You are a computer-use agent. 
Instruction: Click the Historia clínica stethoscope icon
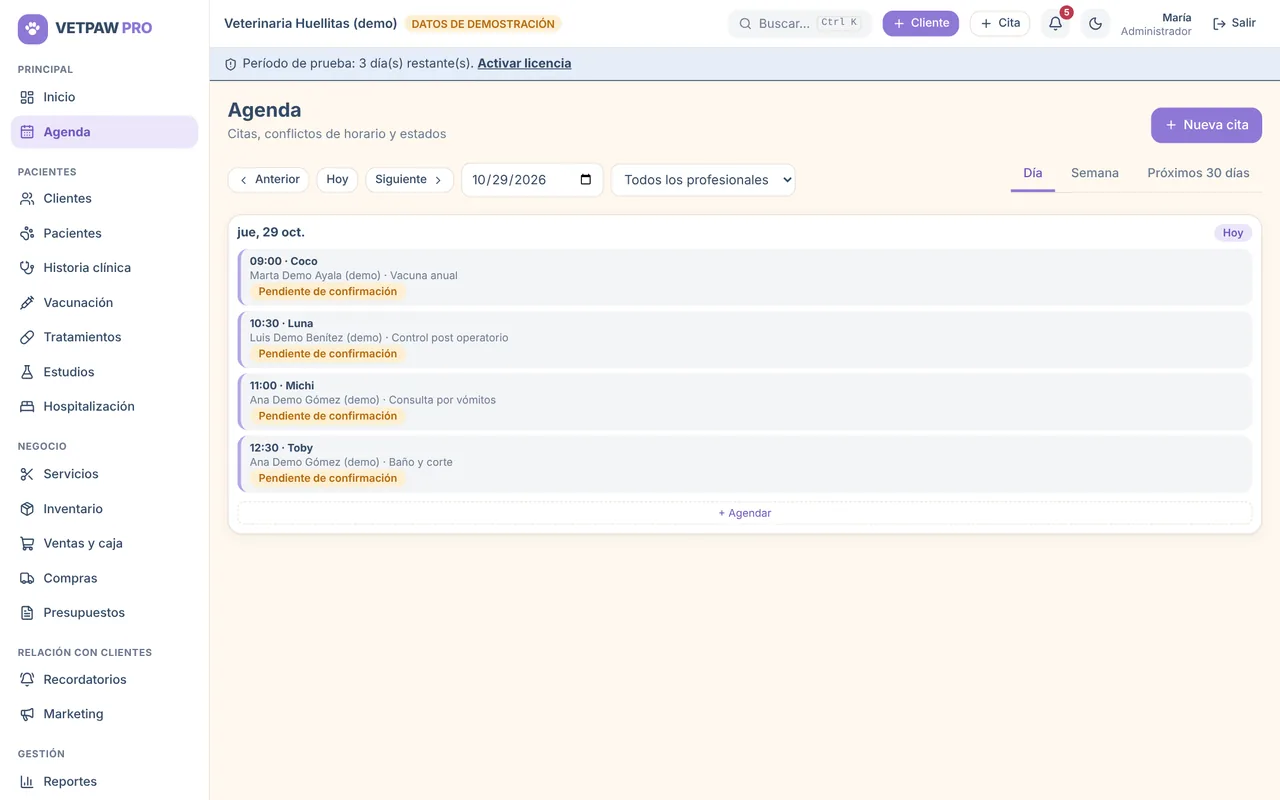point(27,268)
